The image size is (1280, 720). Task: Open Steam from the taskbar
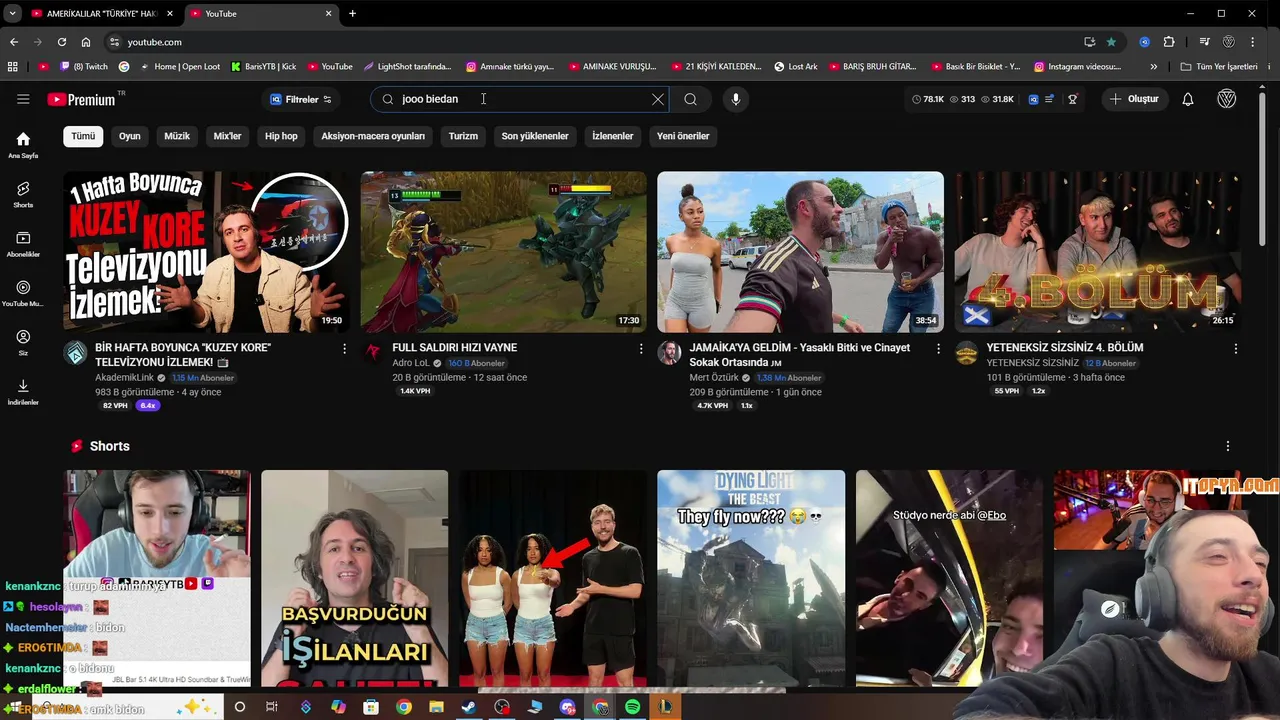pyautogui.click(x=469, y=707)
